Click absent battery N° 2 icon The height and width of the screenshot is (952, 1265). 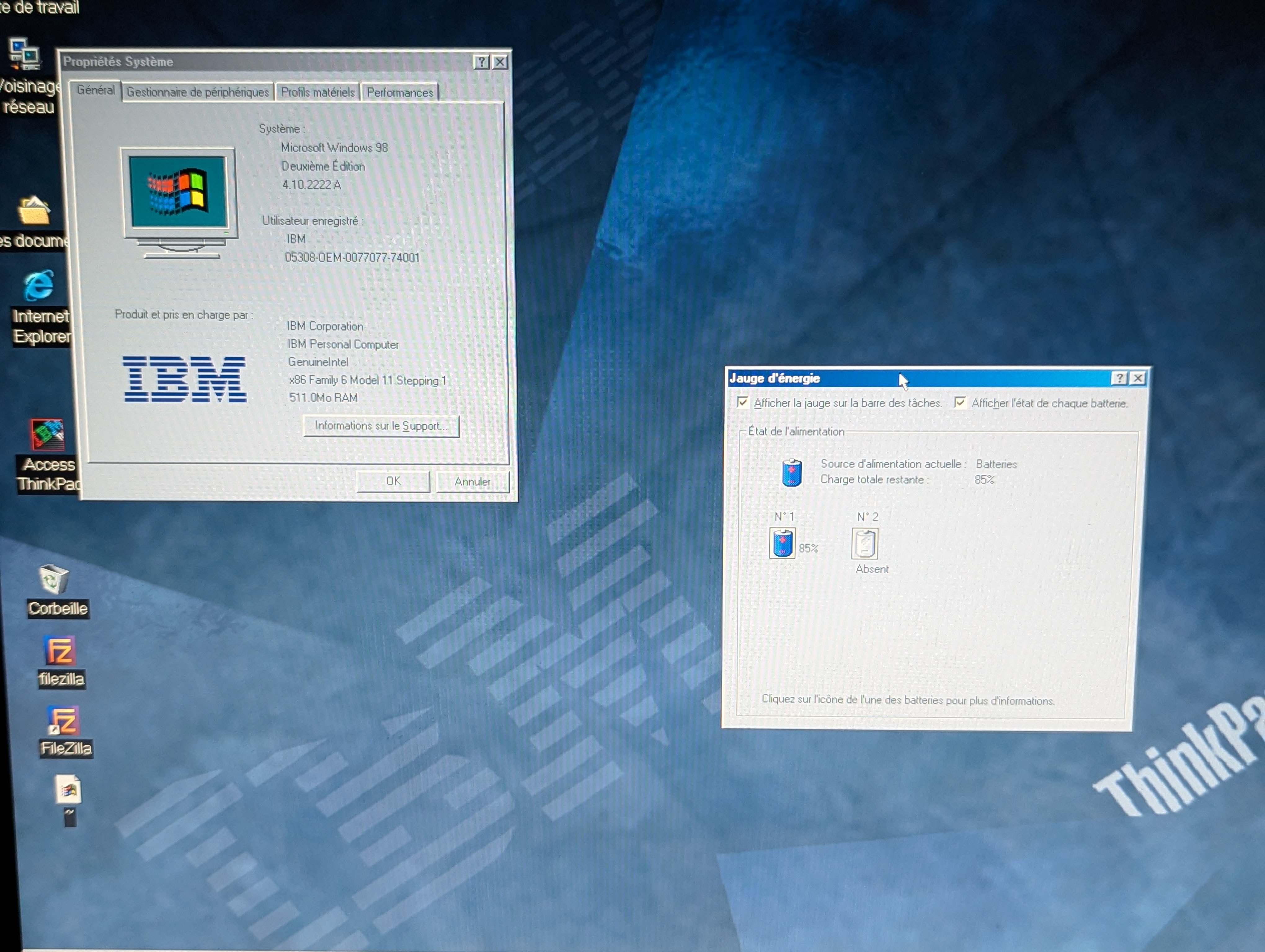click(864, 544)
